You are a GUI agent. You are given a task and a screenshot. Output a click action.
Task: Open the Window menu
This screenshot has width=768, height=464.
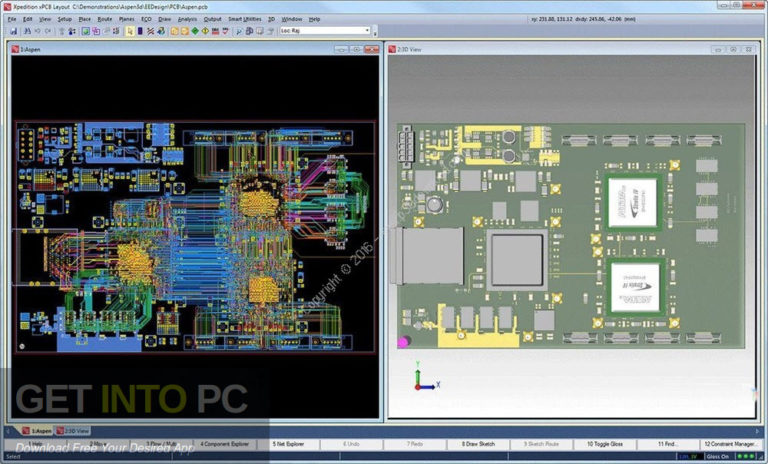click(x=292, y=19)
